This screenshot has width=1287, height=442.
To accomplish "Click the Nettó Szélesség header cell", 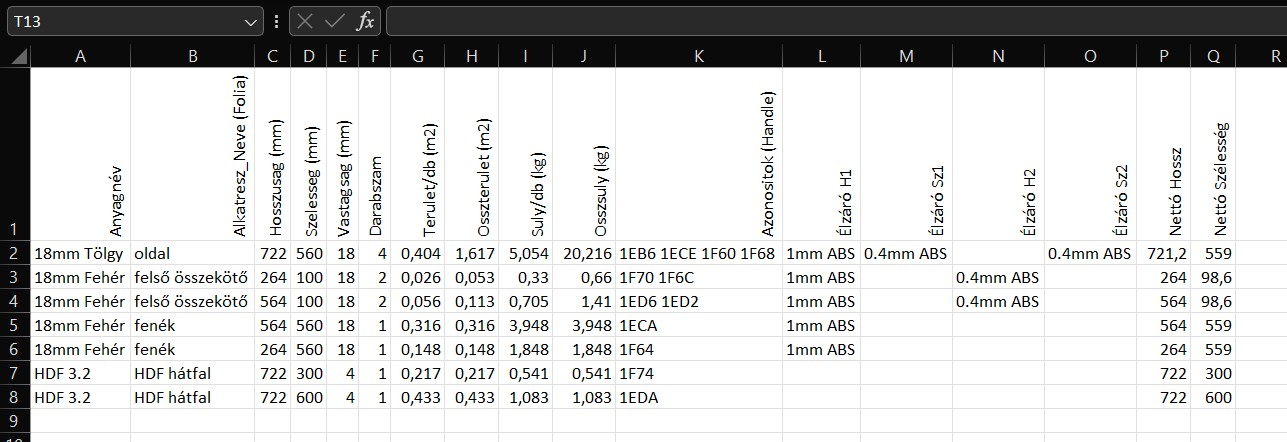I will click(x=1213, y=153).
